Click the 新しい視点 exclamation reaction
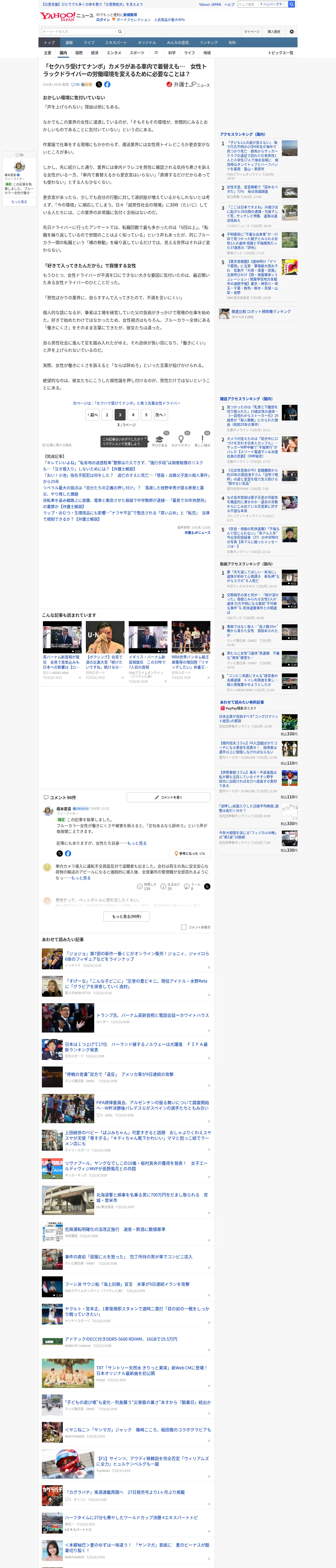 pyautogui.click(x=203, y=440)
